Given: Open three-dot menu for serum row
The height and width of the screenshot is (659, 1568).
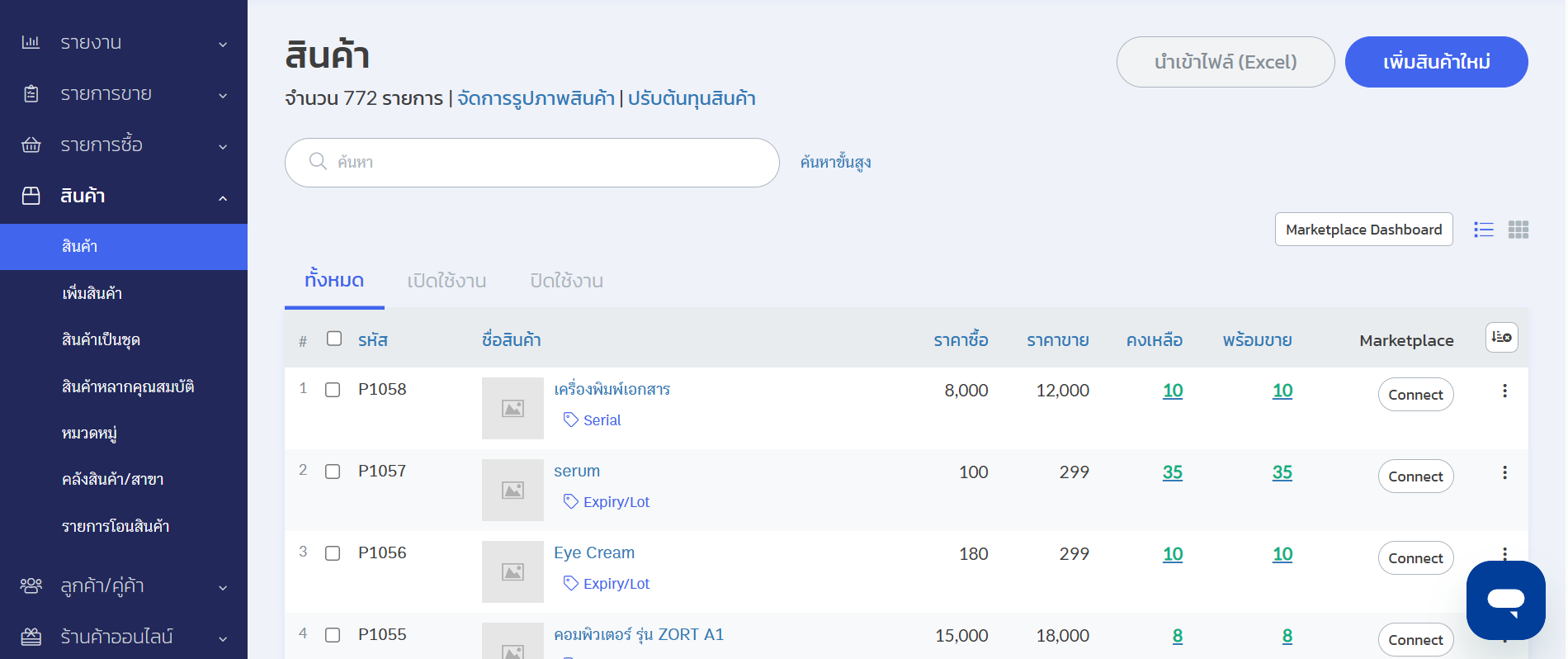Looking at the screenshot, I should (1504, 472).
